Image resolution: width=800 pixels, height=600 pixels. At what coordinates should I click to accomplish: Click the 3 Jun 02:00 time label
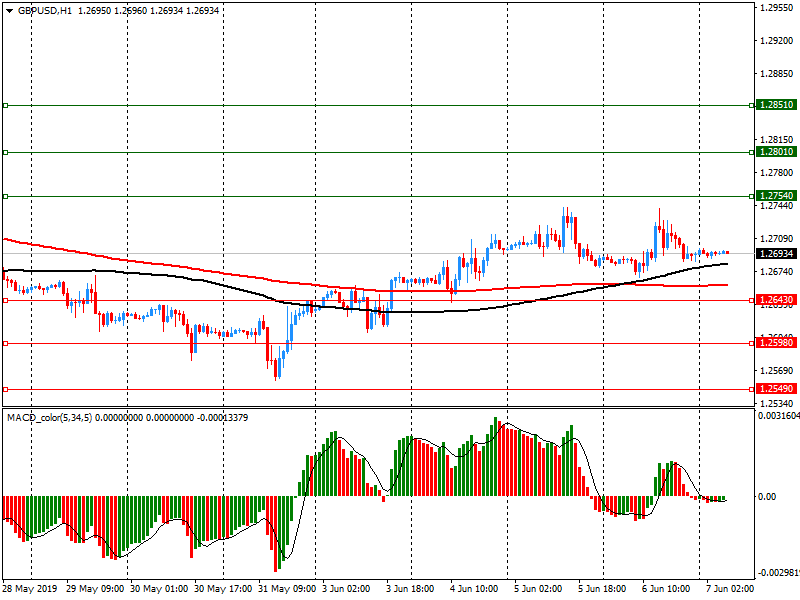pyautogui.click(x=346, y=589)
